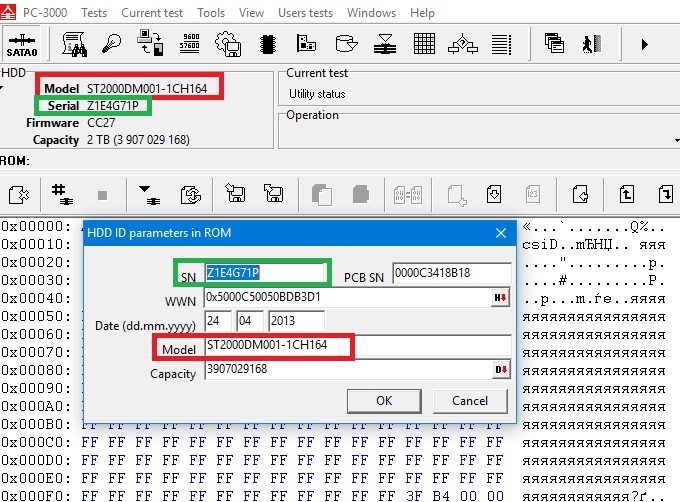Click the Firmware value CC27

click(x=101, y=123)
